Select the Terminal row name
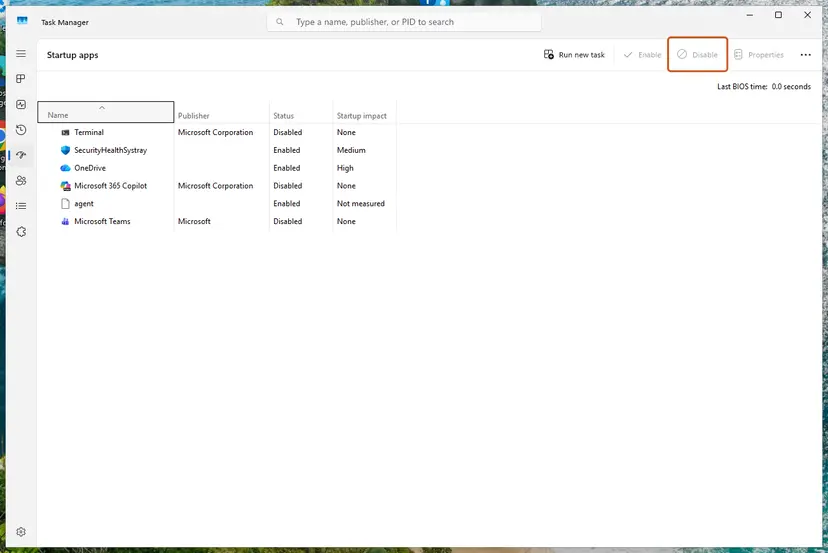Screen dimensions: 828x553 [89, 133]
